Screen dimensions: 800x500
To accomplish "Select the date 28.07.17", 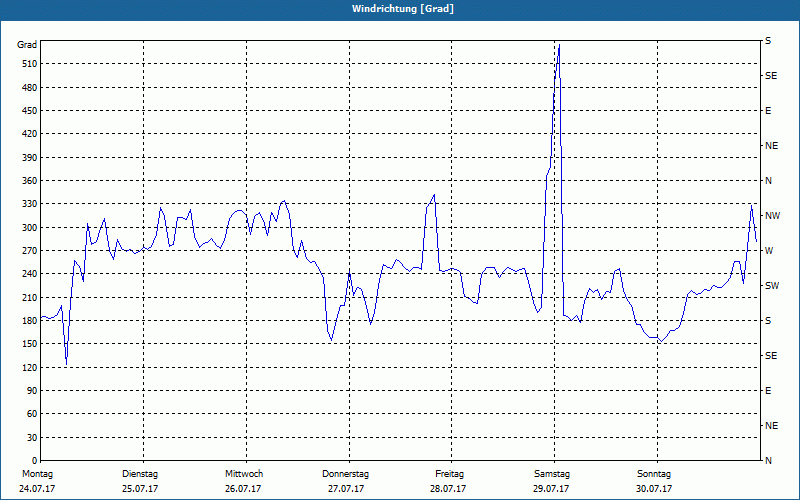I will click(448, 489).
